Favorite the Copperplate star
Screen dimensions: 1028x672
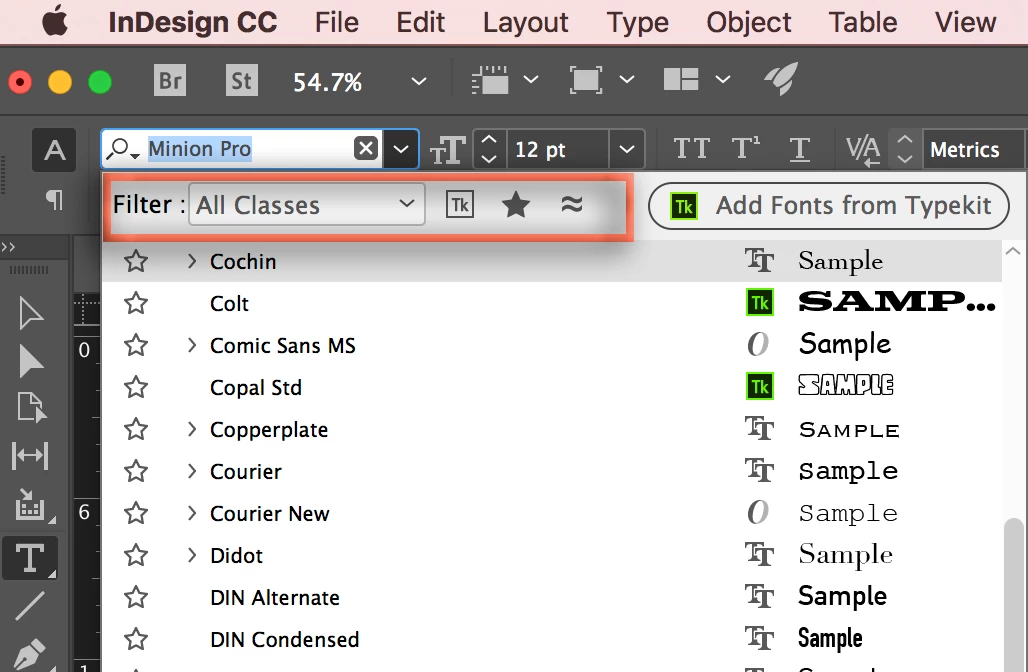(x=136, y=429)
